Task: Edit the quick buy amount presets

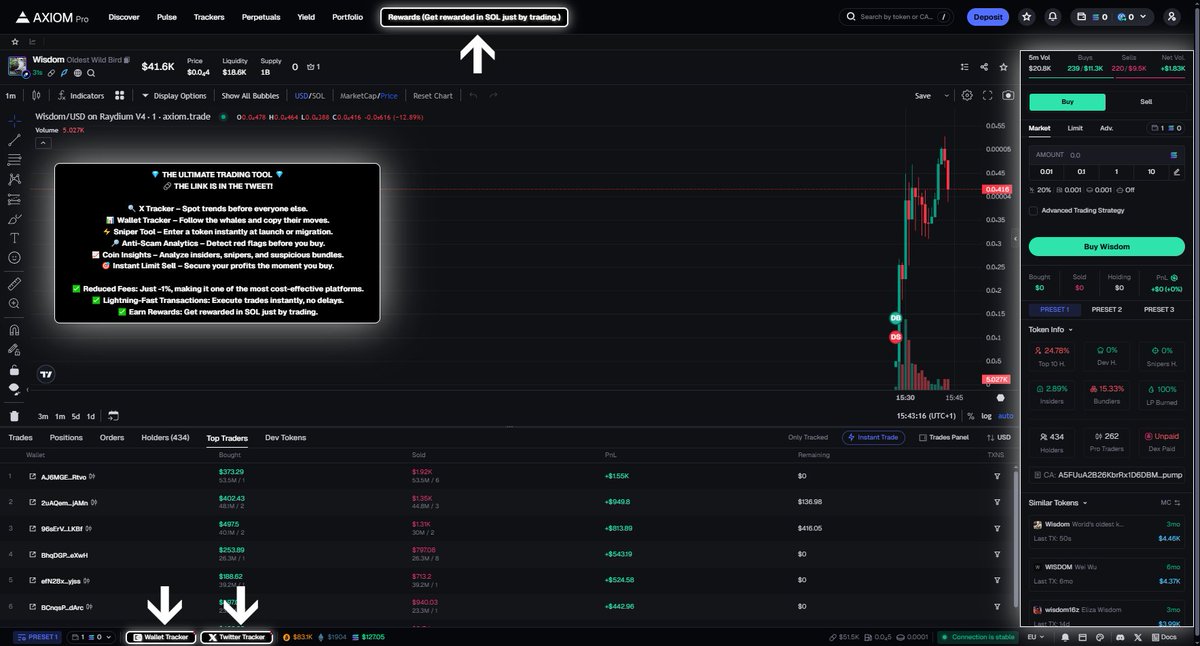Action: tap(1176, 172)
